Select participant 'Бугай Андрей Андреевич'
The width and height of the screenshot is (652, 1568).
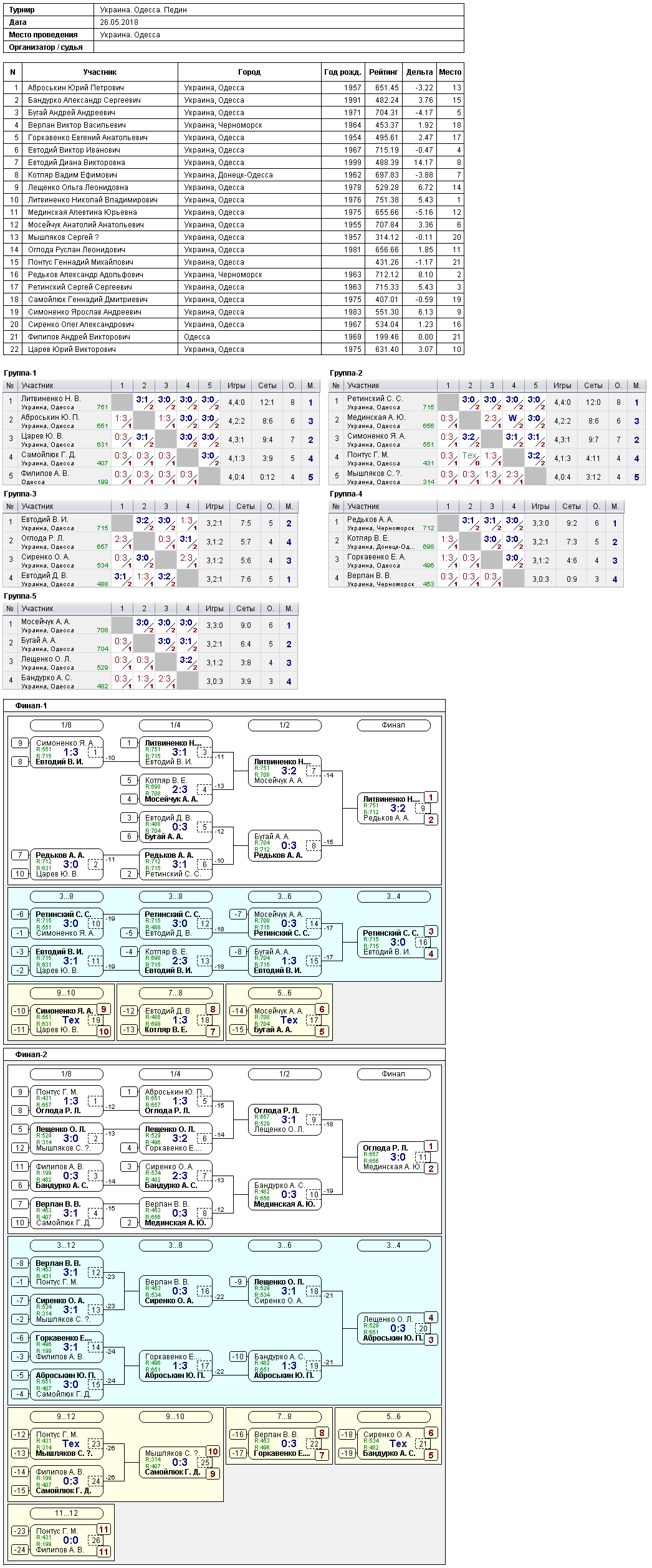tap(72, 113)
